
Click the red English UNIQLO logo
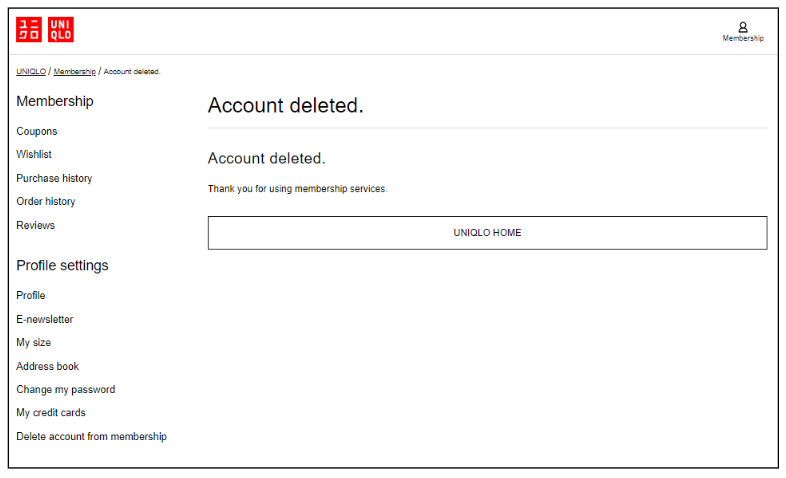[x=60, y=30]
